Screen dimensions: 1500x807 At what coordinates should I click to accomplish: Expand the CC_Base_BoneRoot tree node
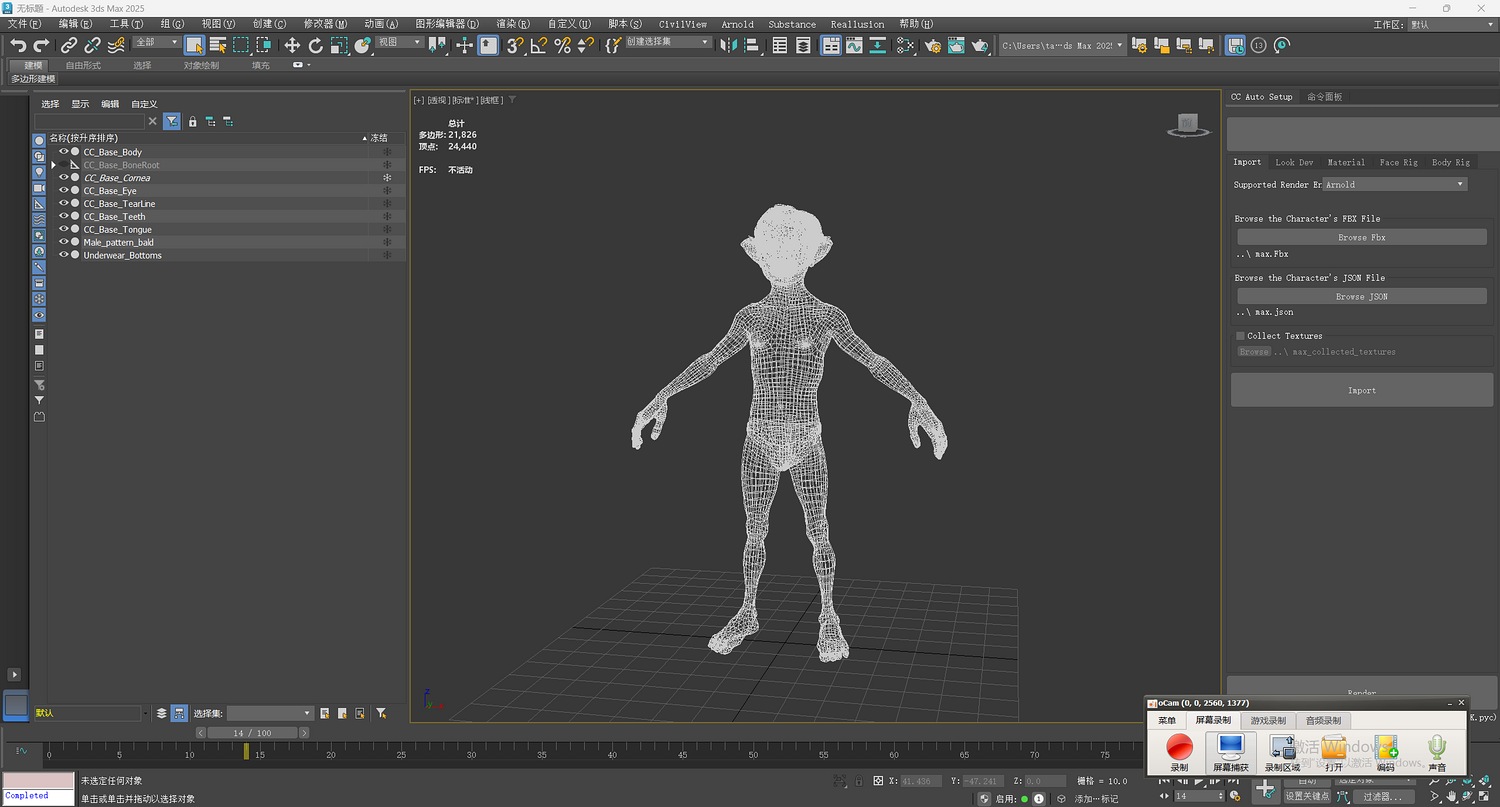tap(53, 165)
